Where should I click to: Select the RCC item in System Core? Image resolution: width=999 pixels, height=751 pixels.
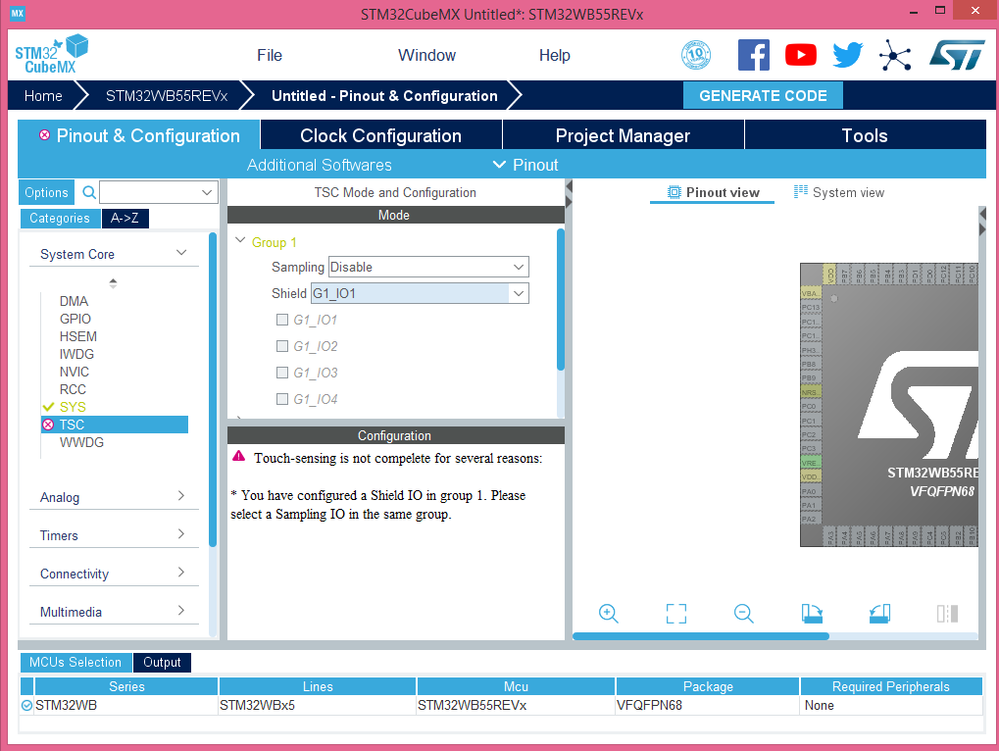73,389
